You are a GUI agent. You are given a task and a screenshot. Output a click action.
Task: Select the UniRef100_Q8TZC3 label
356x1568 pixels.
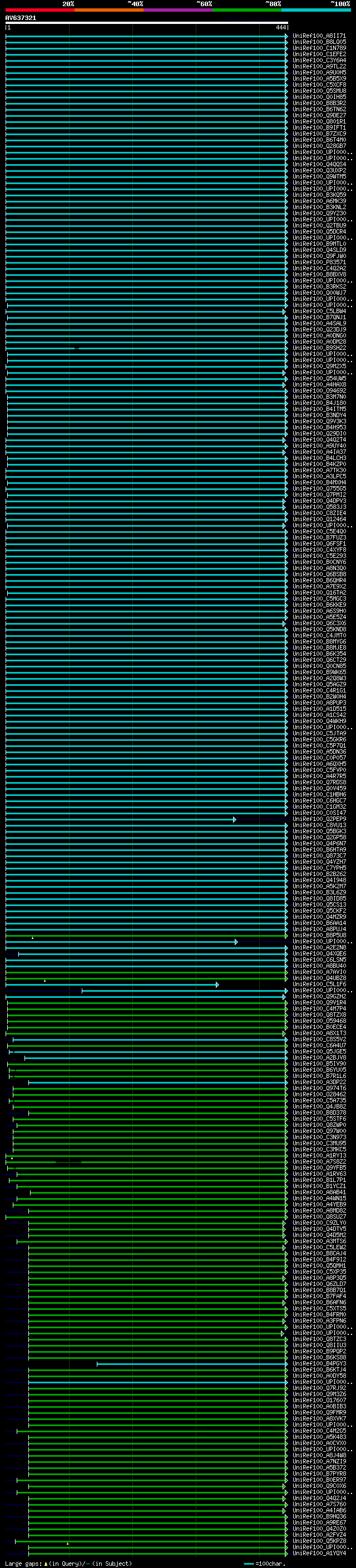pyautogui.click(x=319, y=1339)
